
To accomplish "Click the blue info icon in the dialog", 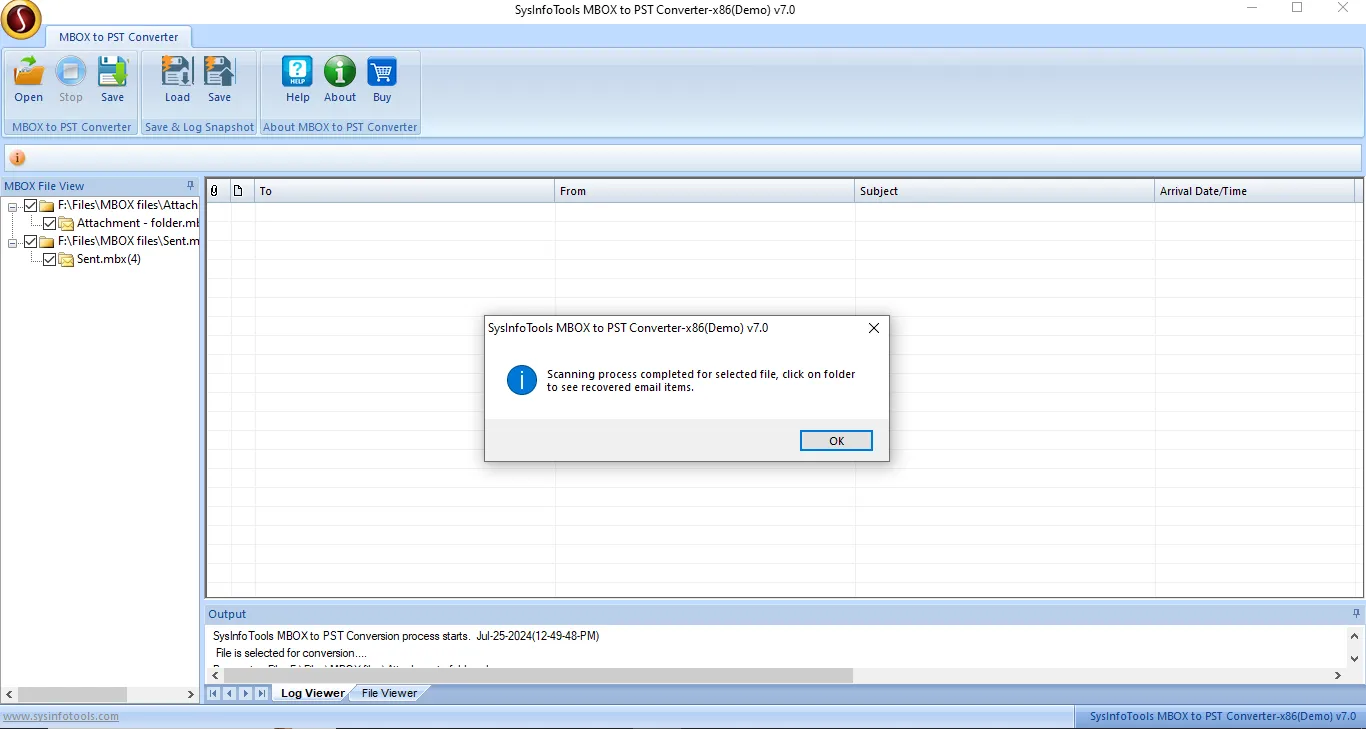I will click(x=522, y=380).
